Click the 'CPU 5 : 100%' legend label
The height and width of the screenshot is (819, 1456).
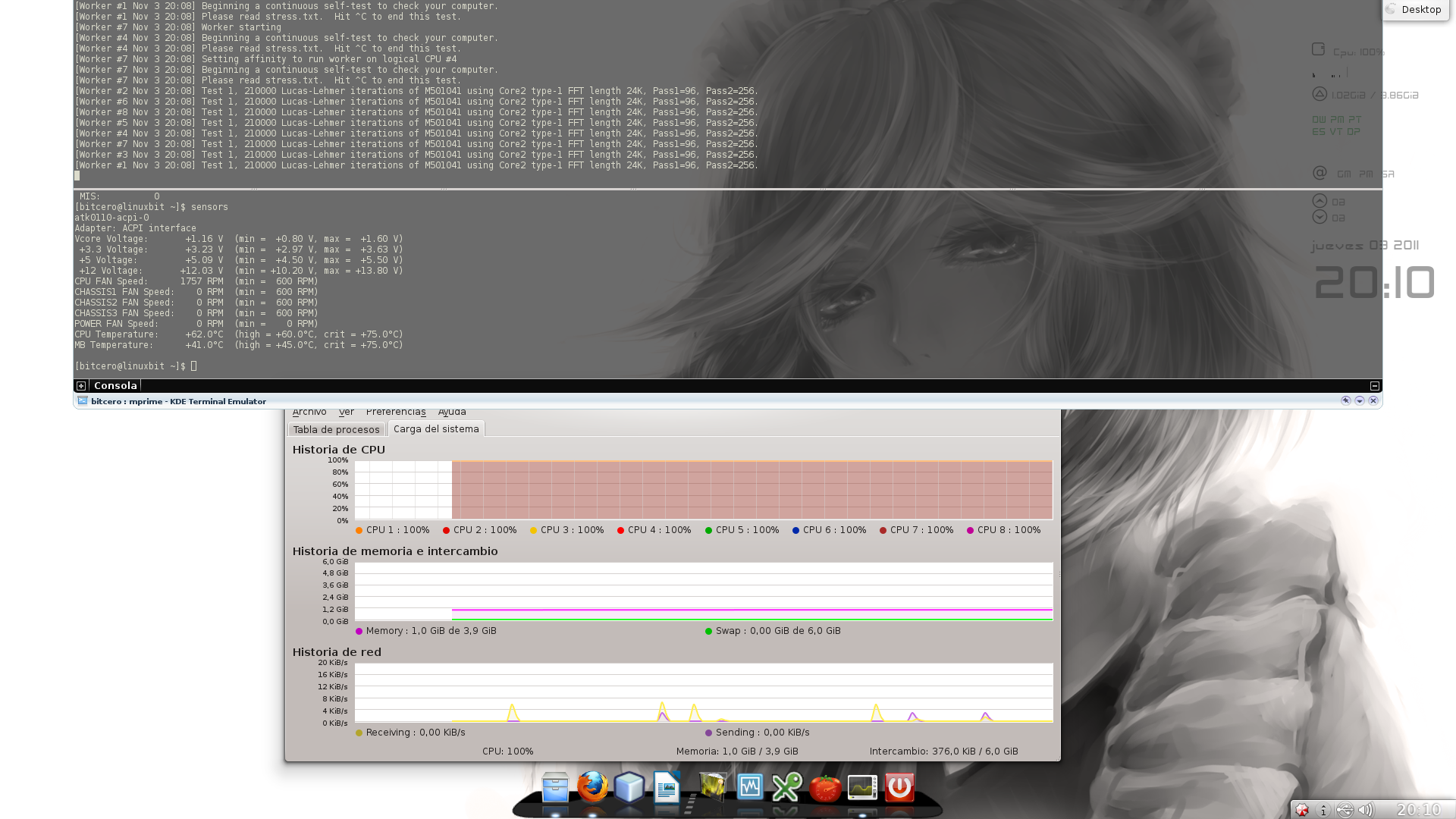click(747, 530)
